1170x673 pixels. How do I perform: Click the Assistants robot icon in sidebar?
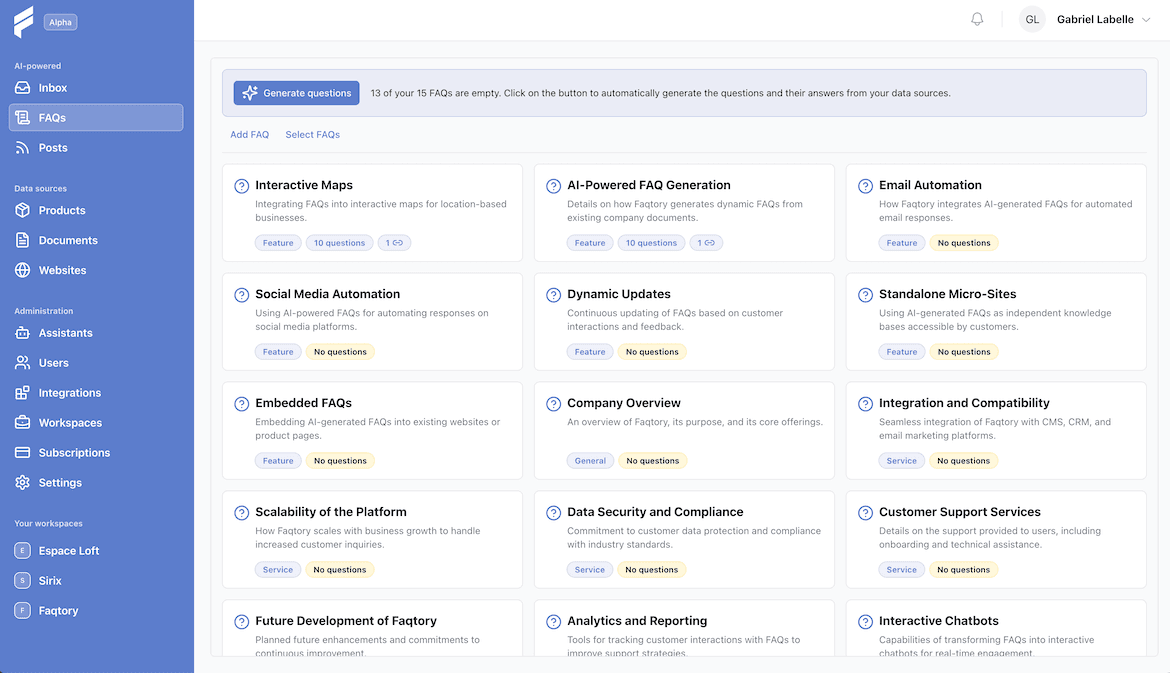[22, 333]
